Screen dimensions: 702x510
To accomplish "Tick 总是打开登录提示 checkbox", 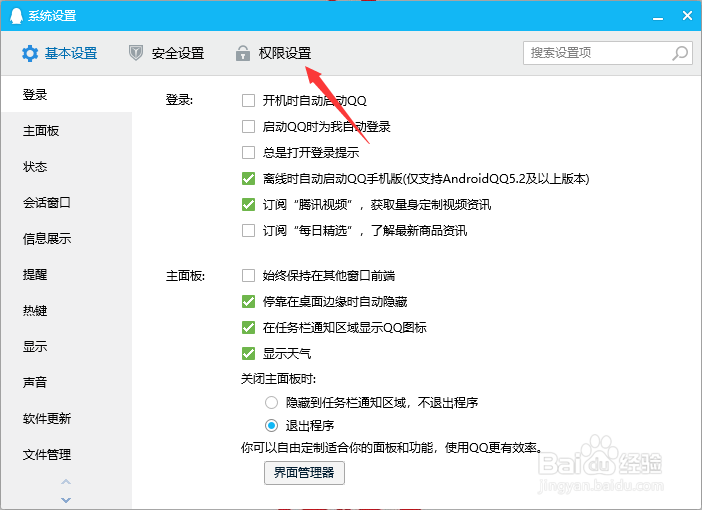I will click(248, 152).
